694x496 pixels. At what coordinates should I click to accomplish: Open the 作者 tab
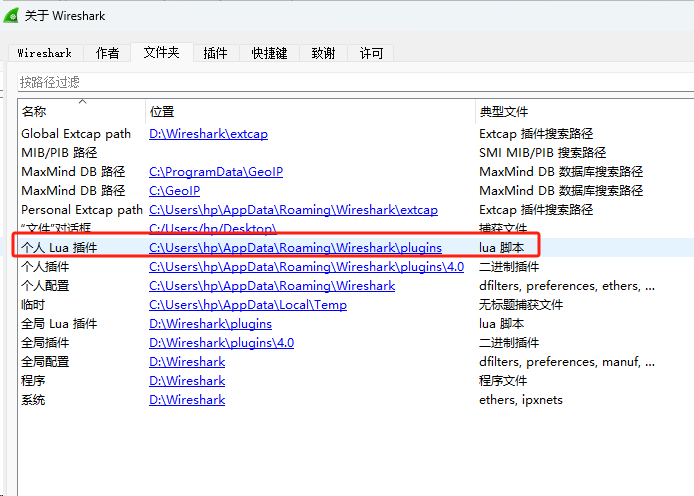point(108,53)
